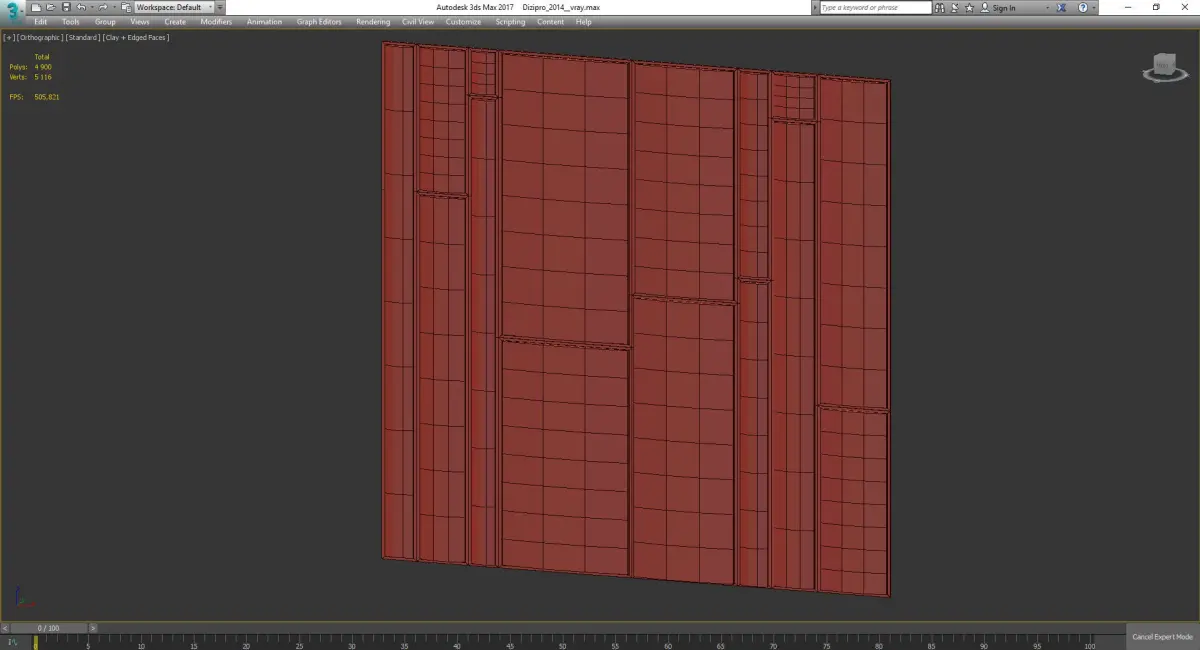Click the FPS 505,821 statistic text
The height and width of the screenshot is (650, 1200).
tap(34, 97)
